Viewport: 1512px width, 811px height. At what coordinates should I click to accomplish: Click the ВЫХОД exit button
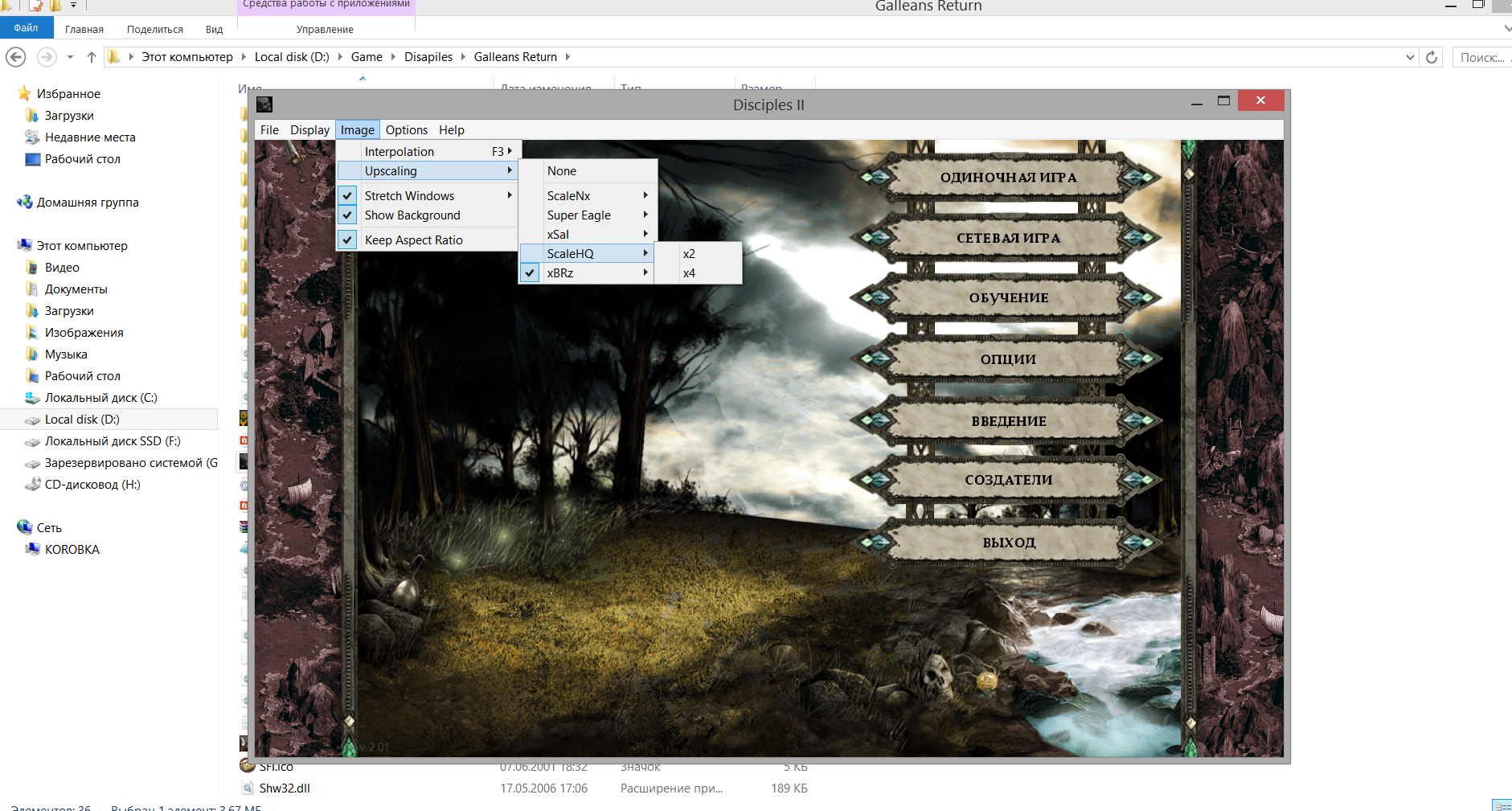pos(1008,543)
